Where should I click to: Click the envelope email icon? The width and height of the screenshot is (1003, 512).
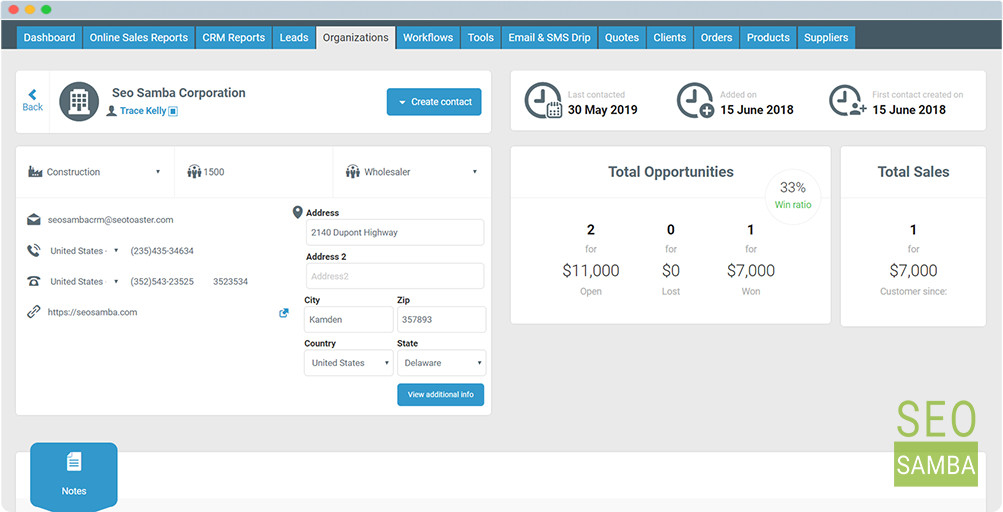point(34,220)
